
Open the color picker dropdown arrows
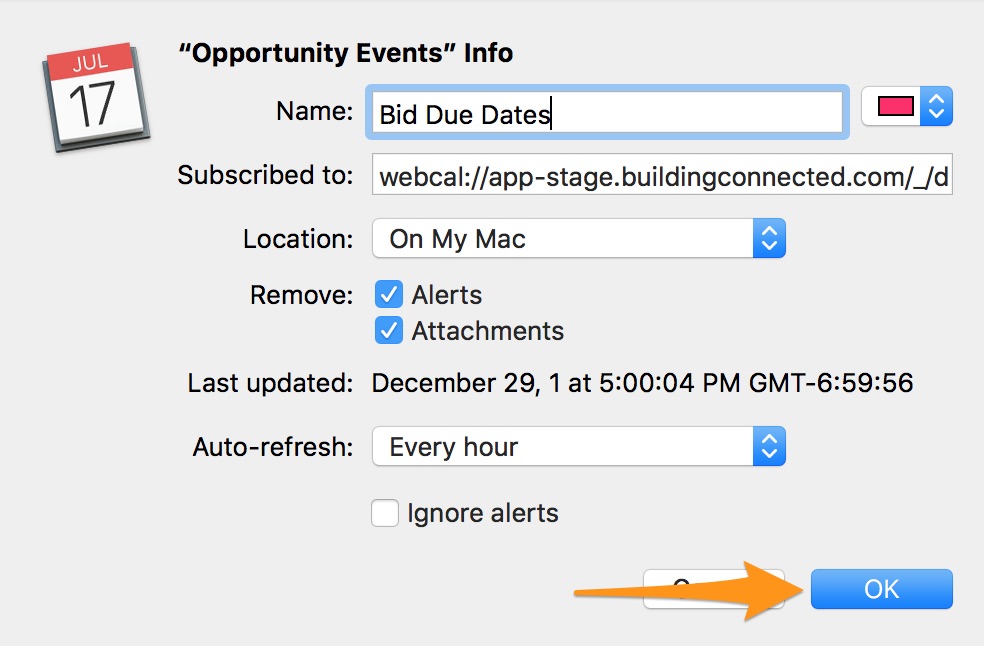[x=937, y=107]
